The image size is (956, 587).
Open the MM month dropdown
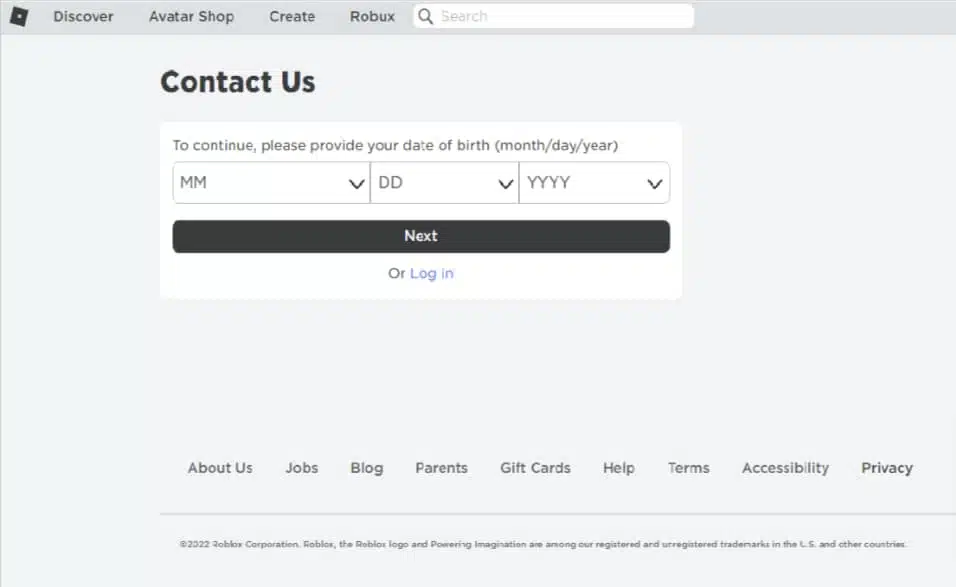270,182
